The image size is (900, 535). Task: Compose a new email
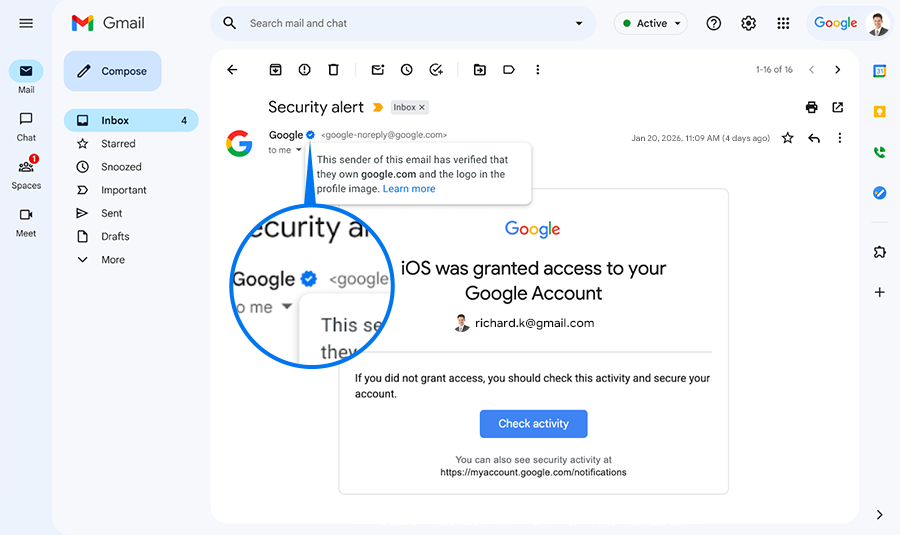[x=112, y=71]
